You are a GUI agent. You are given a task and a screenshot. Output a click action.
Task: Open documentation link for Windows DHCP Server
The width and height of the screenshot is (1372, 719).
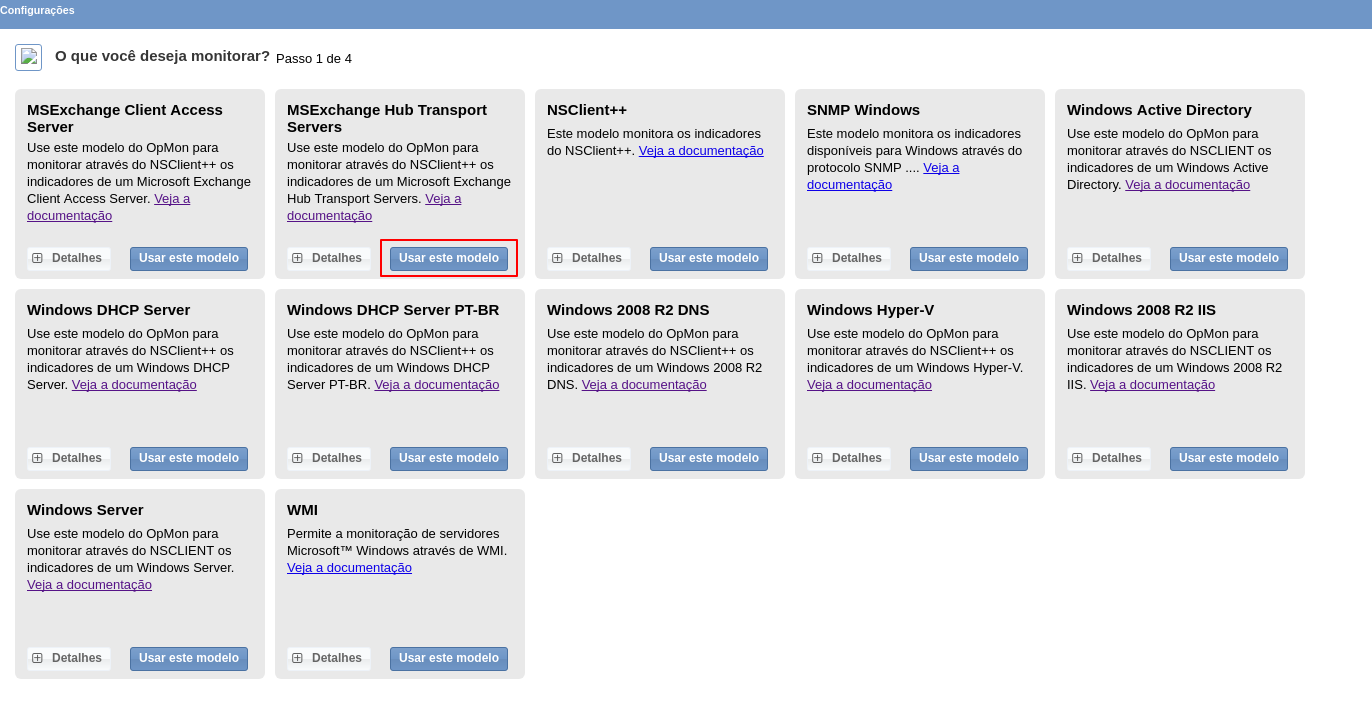pyautogui.click(x=134, y=385)
